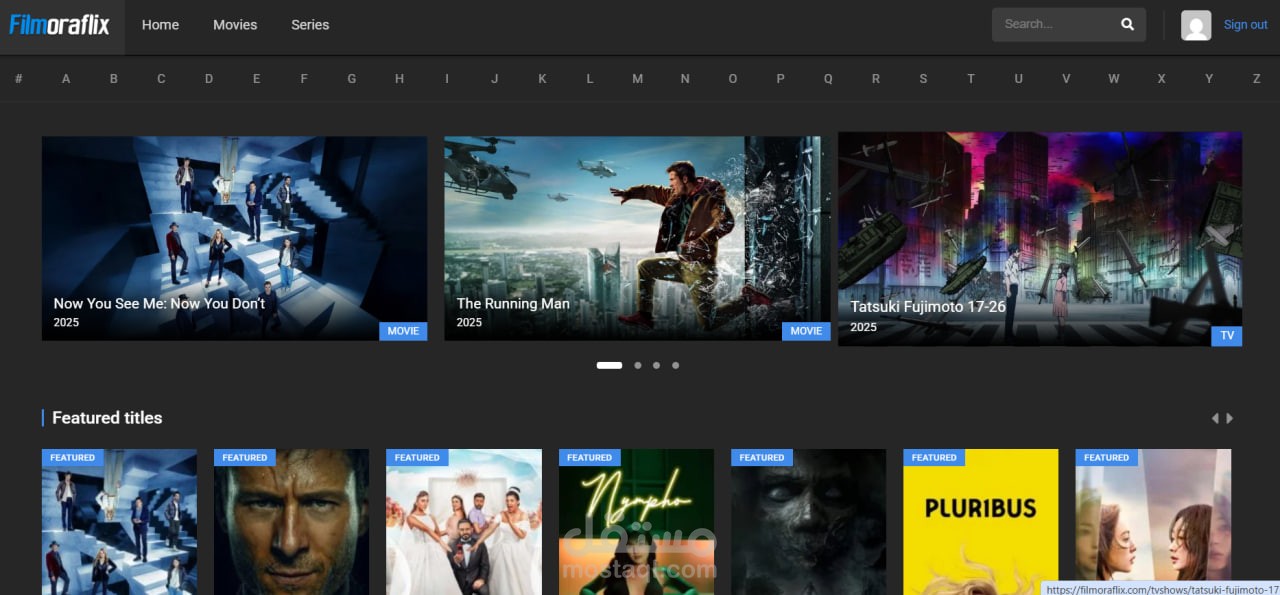
Task: Open the Series menu
Action: point(310,25)
